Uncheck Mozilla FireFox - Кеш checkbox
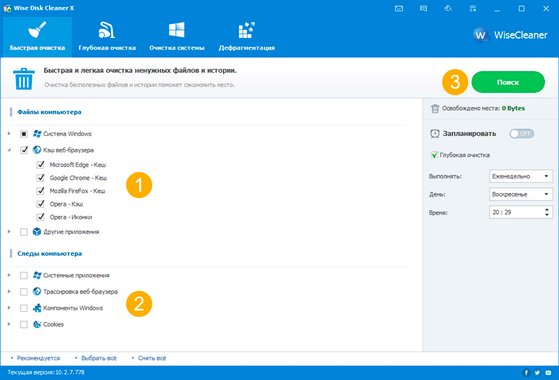Image resolution: width=559 pixels, height=380 pixels. coord(40,191)
